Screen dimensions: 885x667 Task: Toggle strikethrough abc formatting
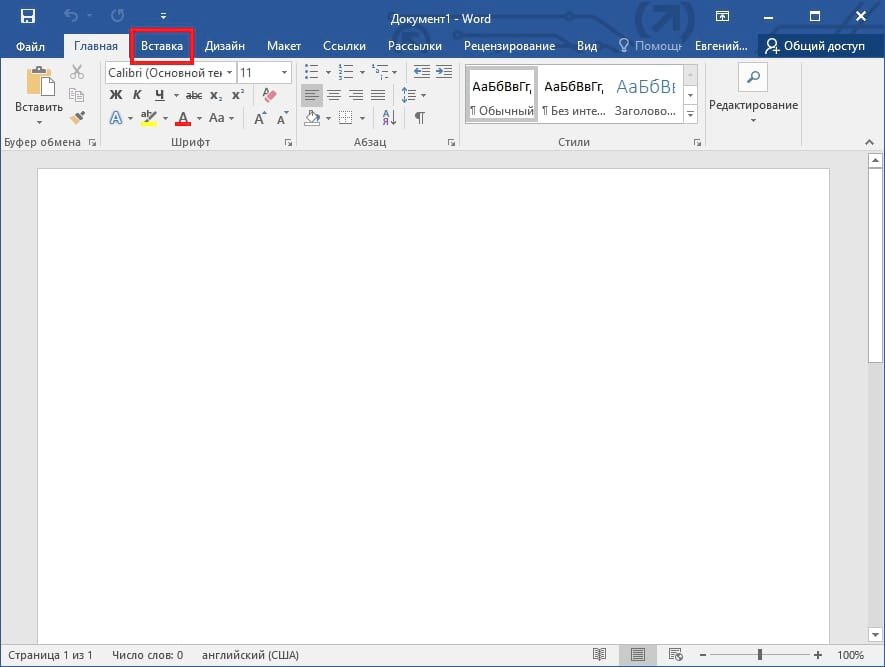194,95
